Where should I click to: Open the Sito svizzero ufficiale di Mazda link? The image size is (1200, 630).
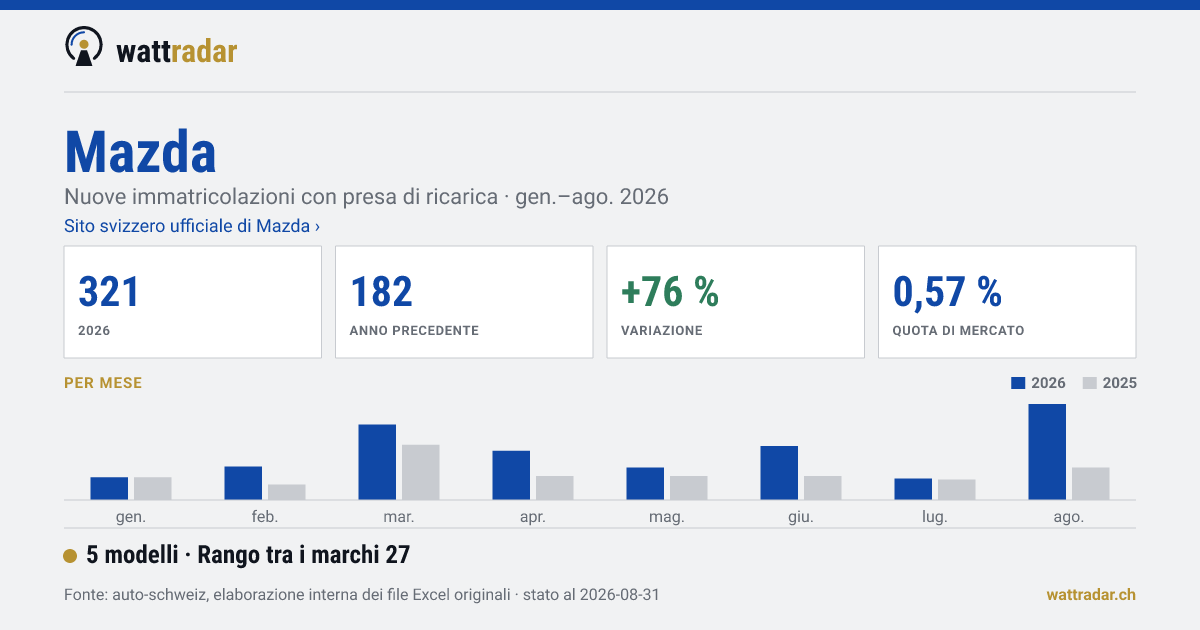192,226
